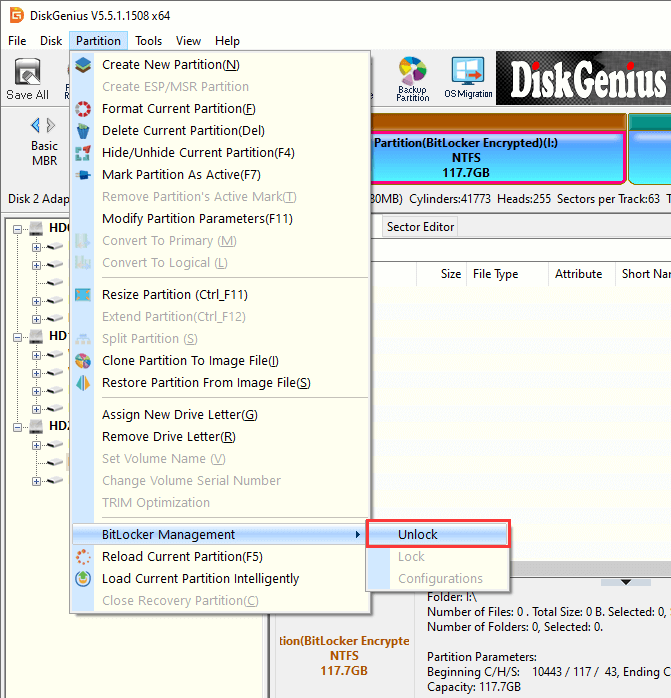Click the Create New Partition icon

pyautogui.click(x=84, y=65)
